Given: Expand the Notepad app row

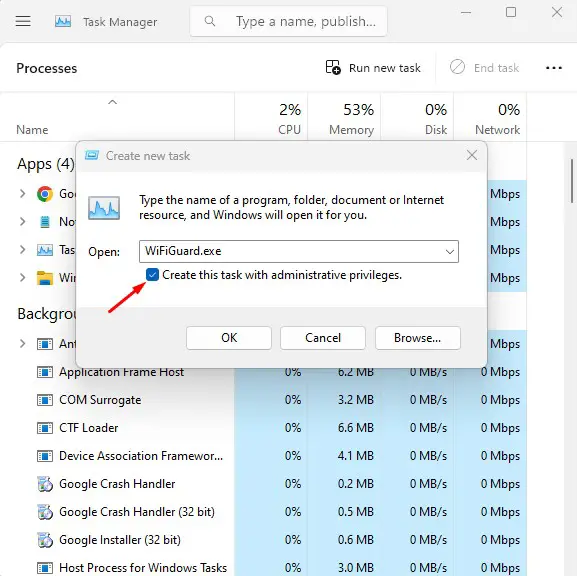Looking at the screenshot, I should 22,221.
